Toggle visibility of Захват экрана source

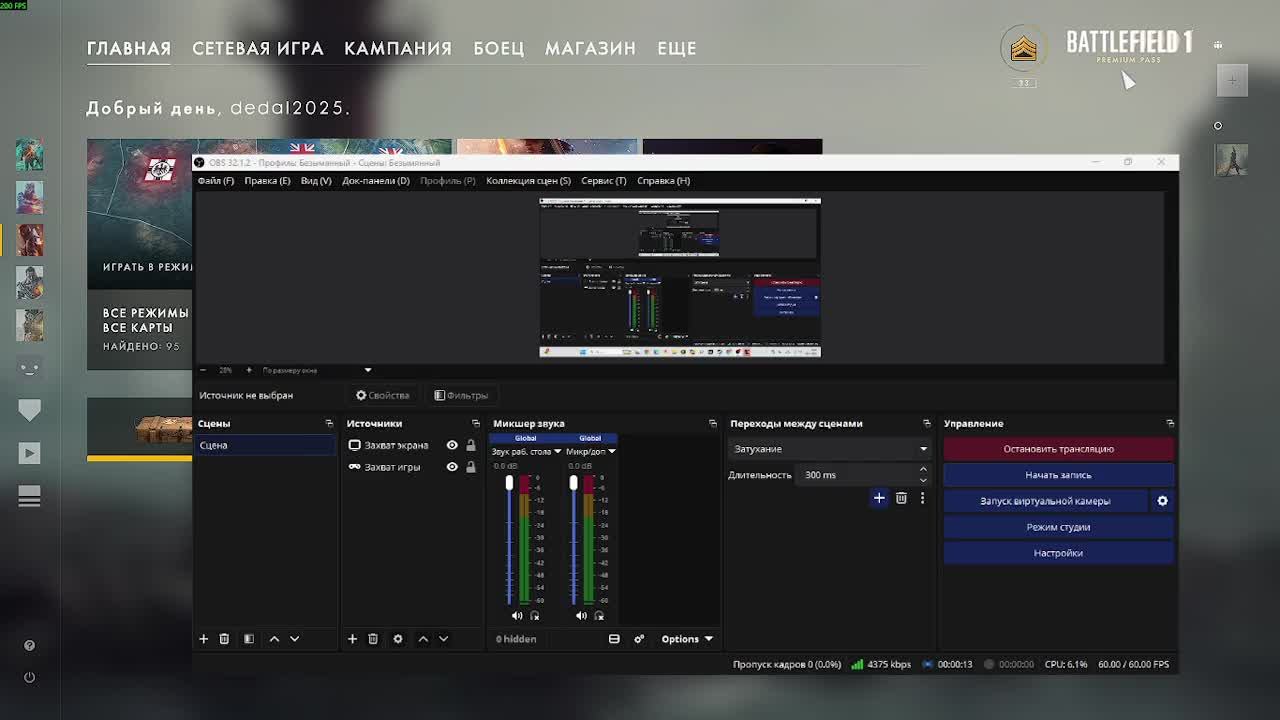coord(452,446)
